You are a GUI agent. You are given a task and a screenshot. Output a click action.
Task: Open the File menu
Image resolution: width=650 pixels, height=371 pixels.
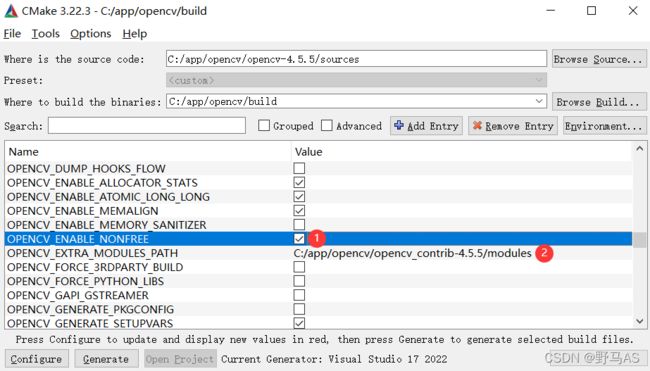12,34
